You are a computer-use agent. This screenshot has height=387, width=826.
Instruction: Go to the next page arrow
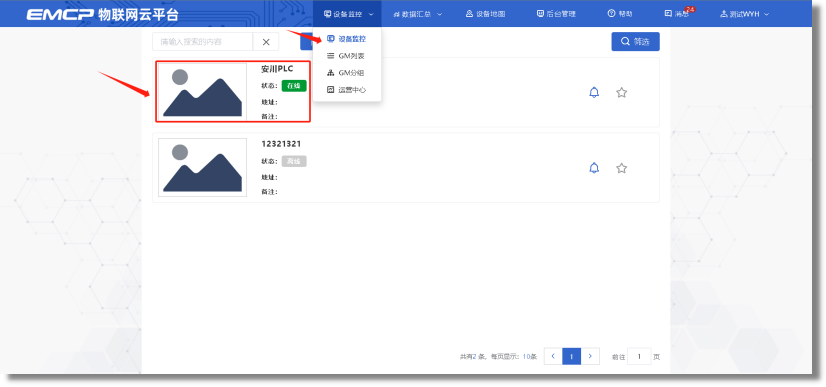[590, 356]
